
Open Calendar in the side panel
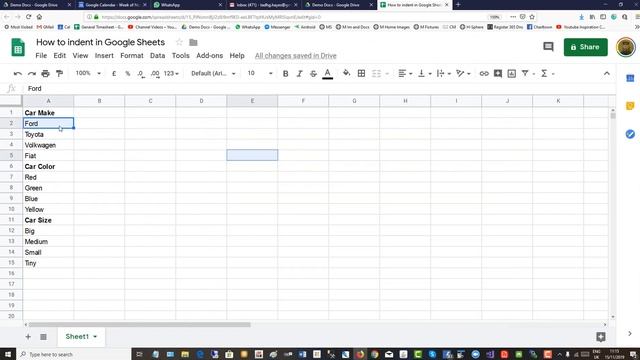630,78
